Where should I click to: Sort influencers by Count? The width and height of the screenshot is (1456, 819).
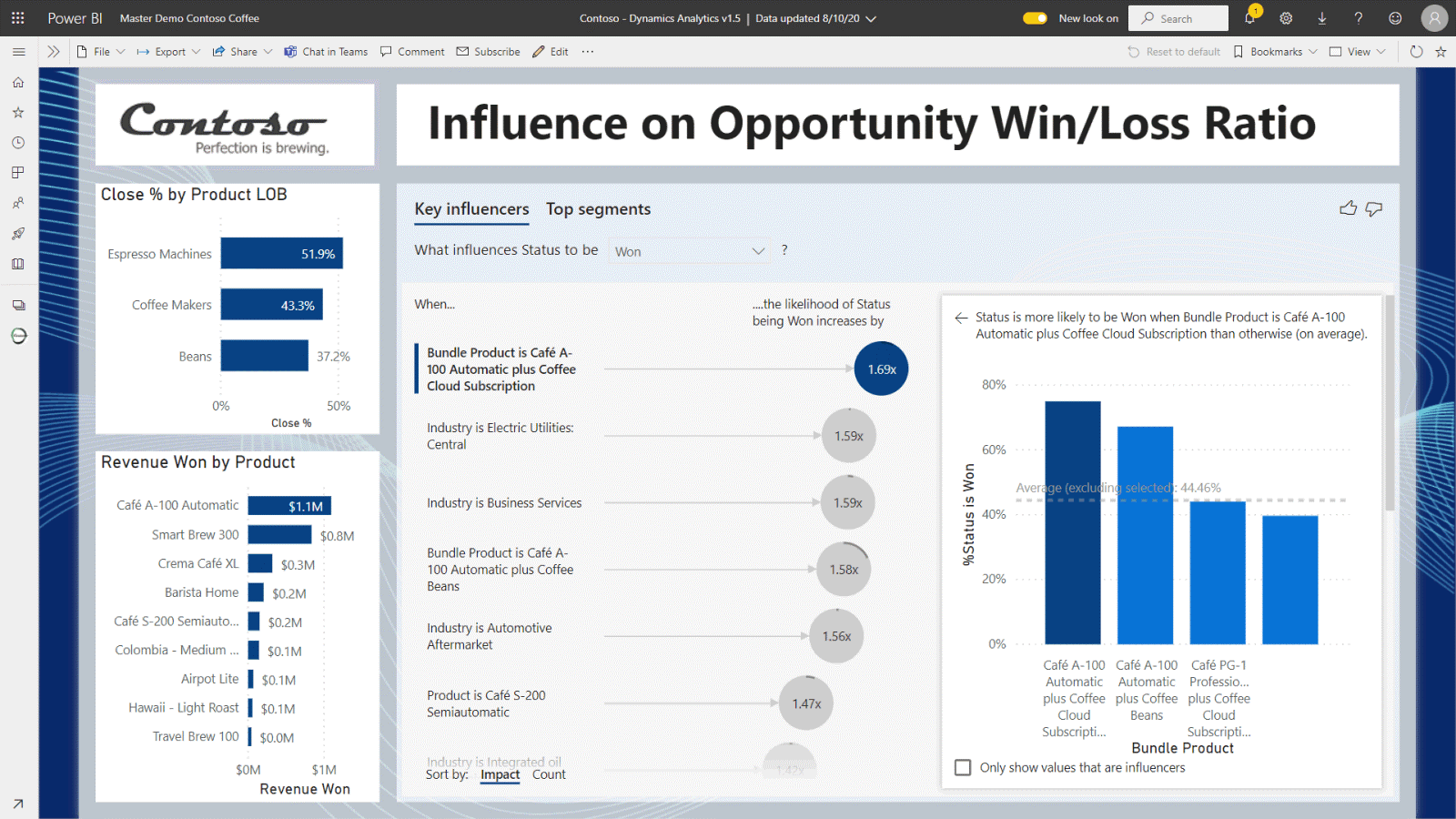pos(549,774)
